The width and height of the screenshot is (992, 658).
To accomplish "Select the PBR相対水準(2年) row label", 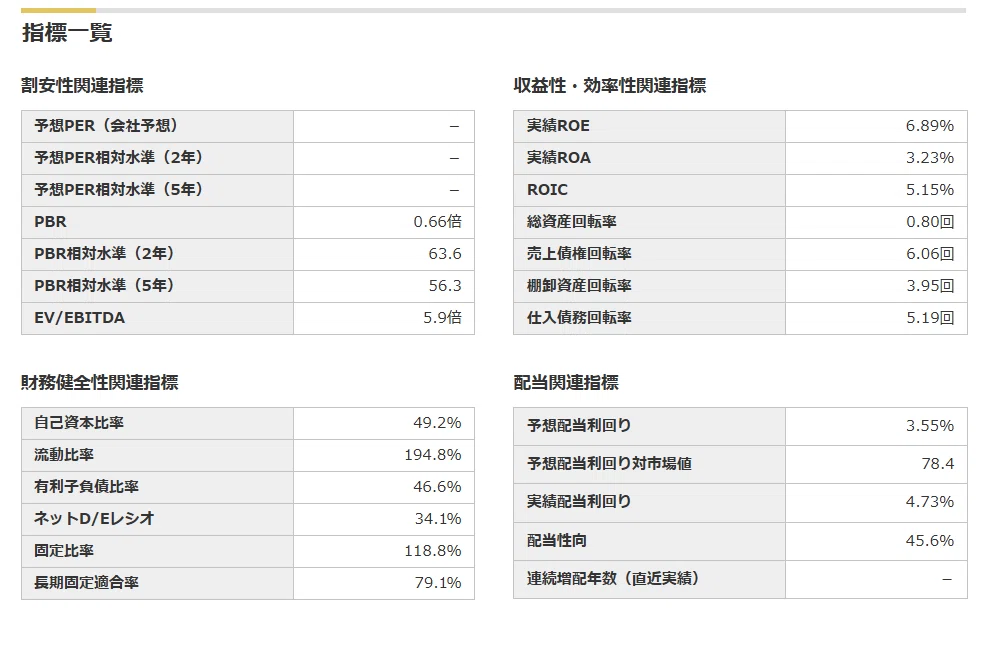I will coord(104,254).
